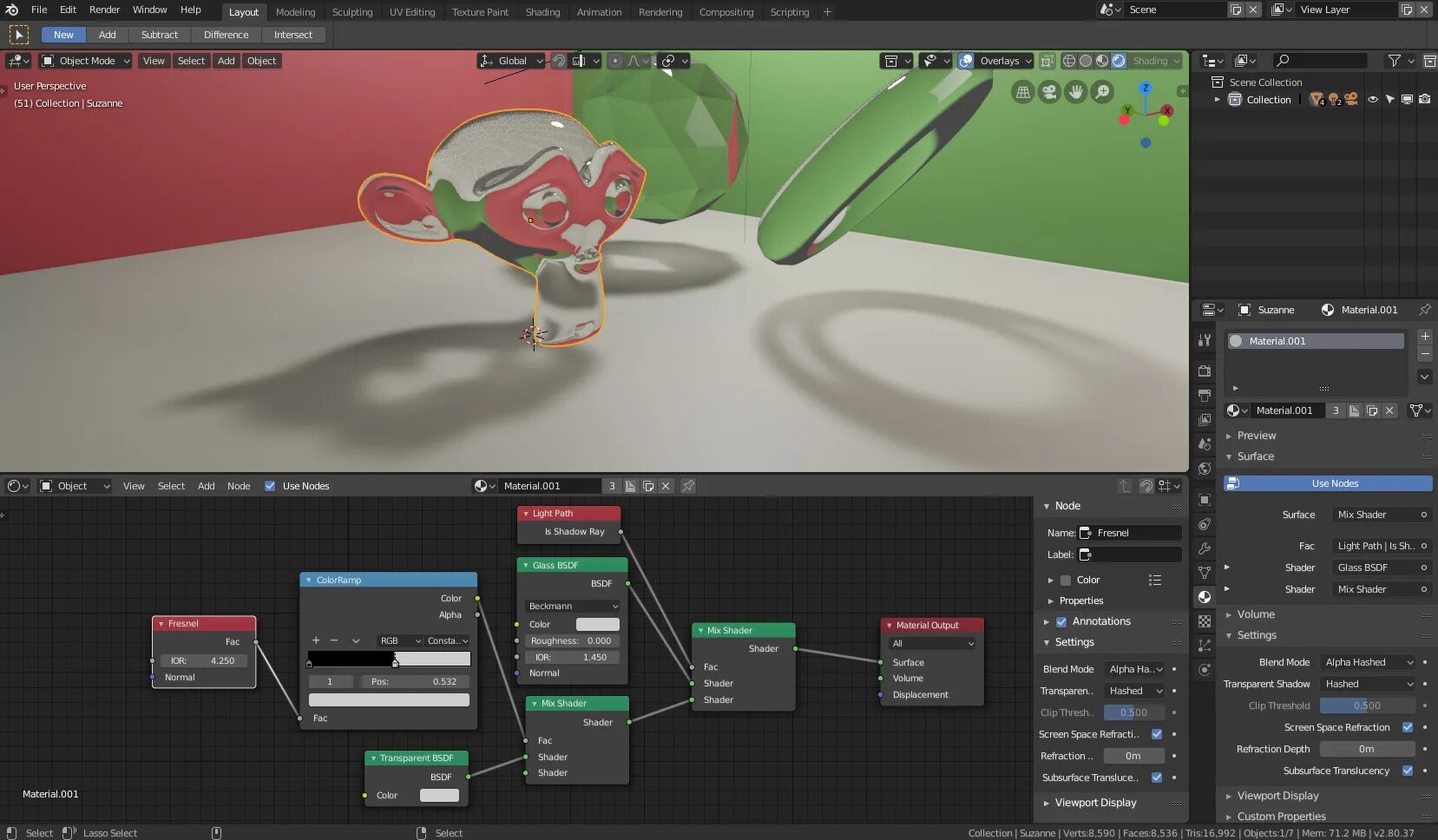Add a stop to the ColorRamp
Image resolution: width=1438 pixels, height=840 pixels.
click(316, 640)
